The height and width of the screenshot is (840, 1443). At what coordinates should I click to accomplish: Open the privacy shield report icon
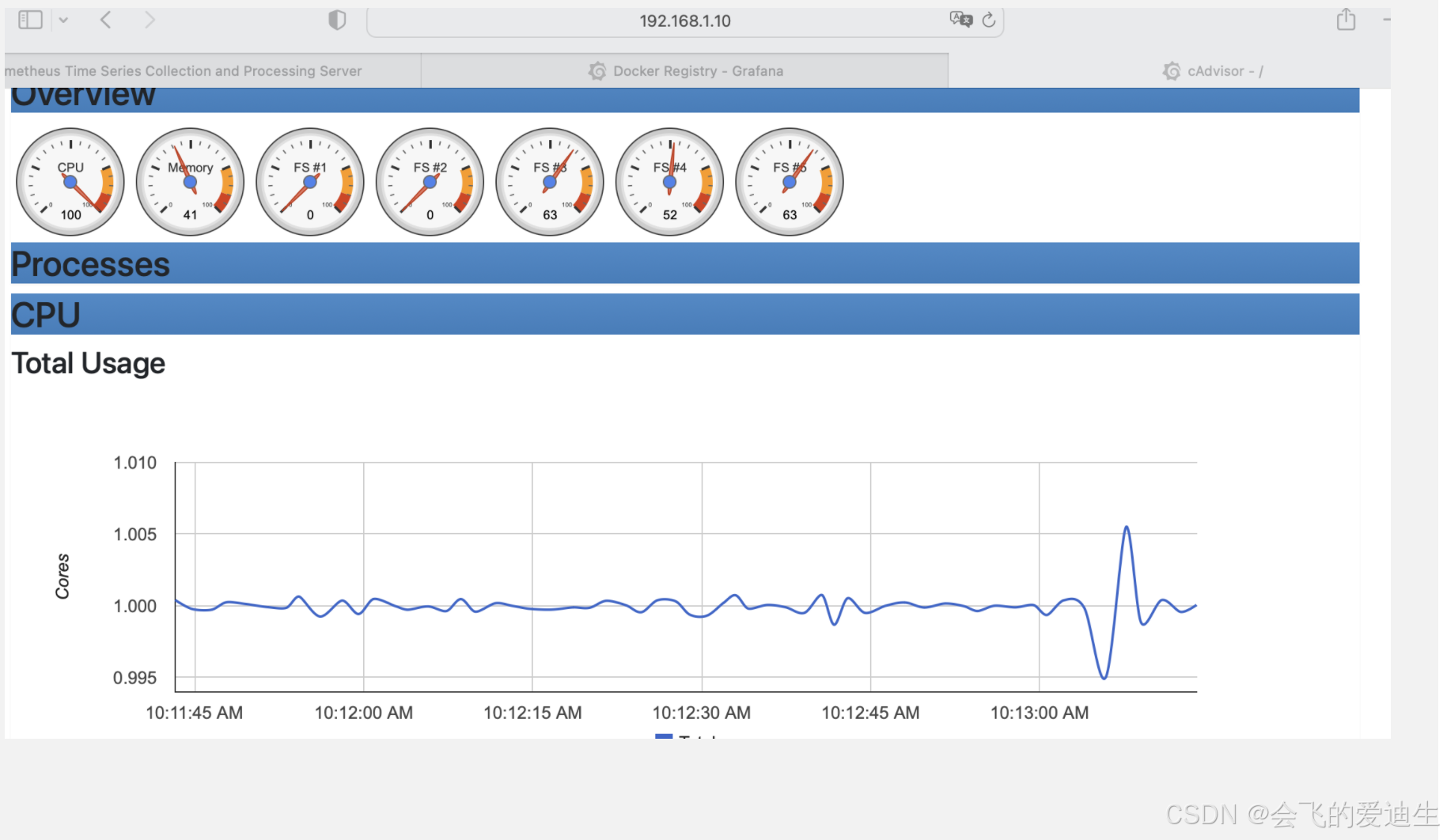(337, 20)
